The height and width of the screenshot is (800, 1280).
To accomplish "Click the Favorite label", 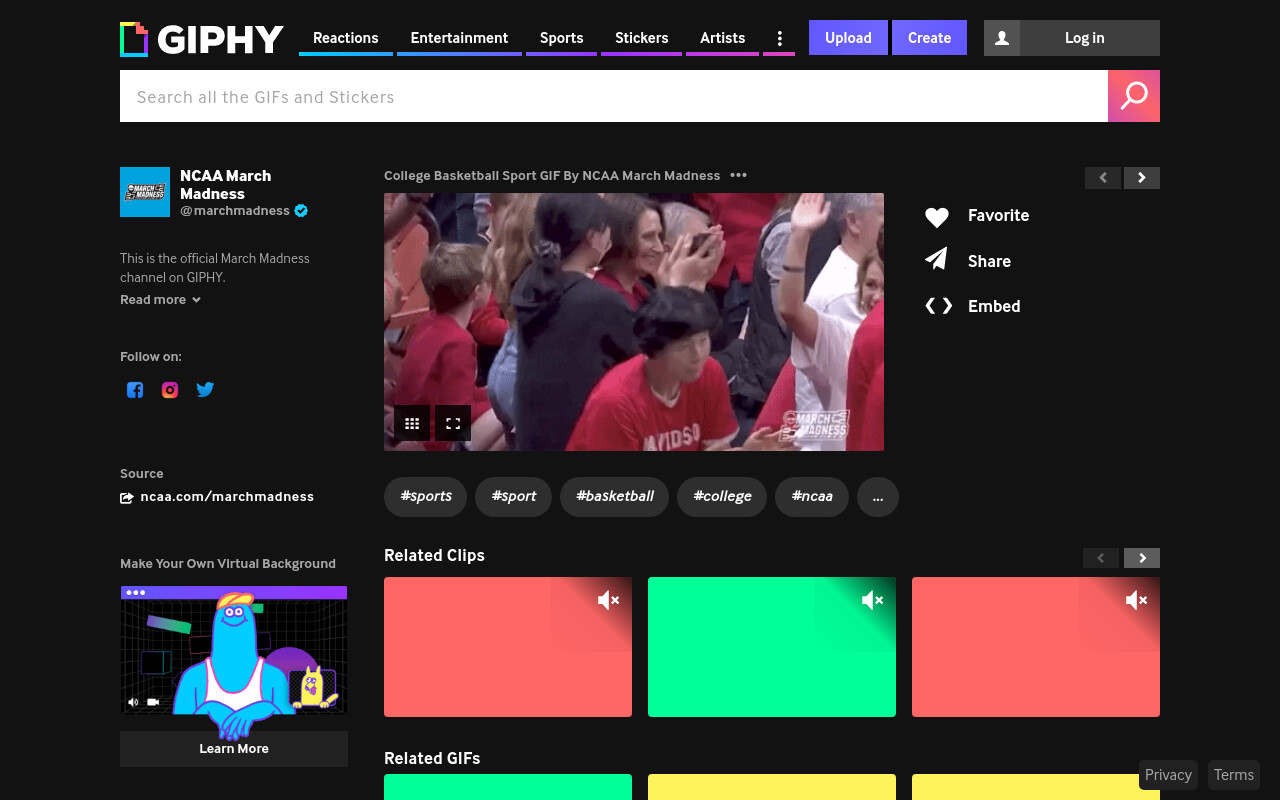I will pyautogui.click(x=998, y=216).
